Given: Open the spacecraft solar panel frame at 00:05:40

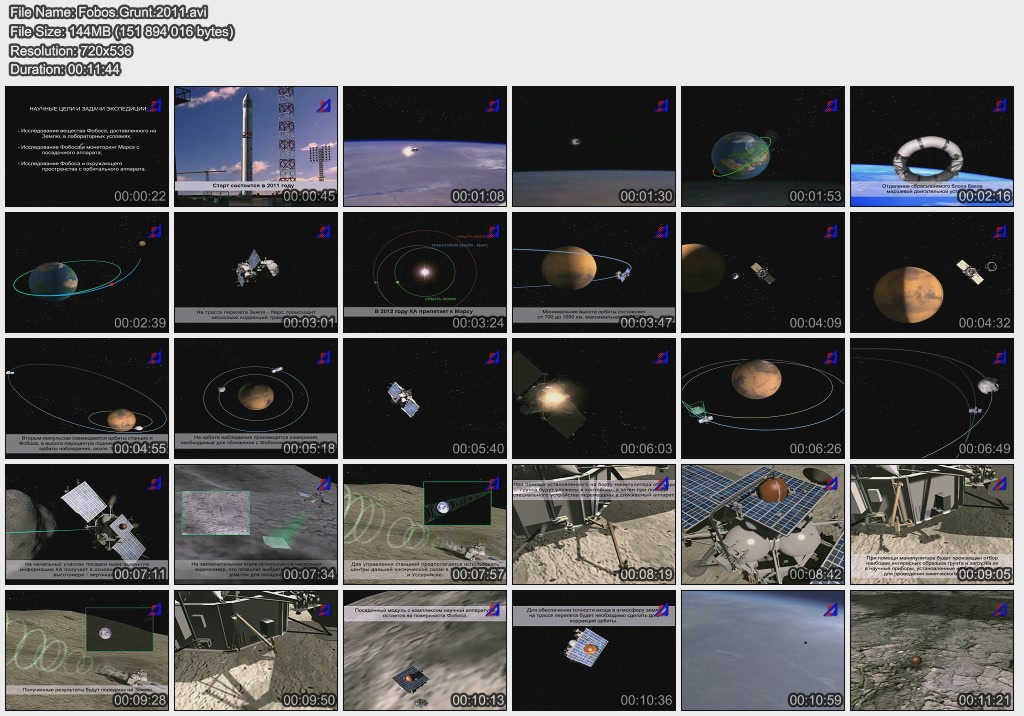Looking at the screenshot, I should pyautogui.click(x=425, y=398).
